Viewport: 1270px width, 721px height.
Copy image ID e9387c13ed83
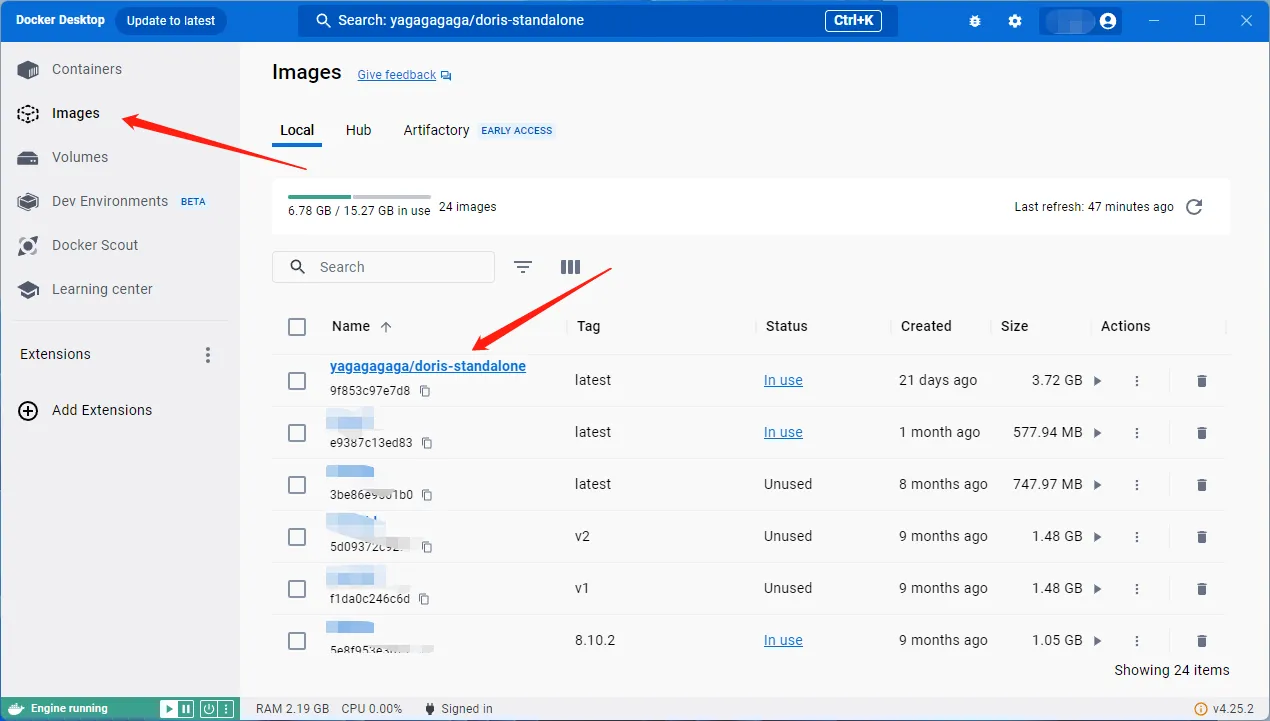pos(427,443)
